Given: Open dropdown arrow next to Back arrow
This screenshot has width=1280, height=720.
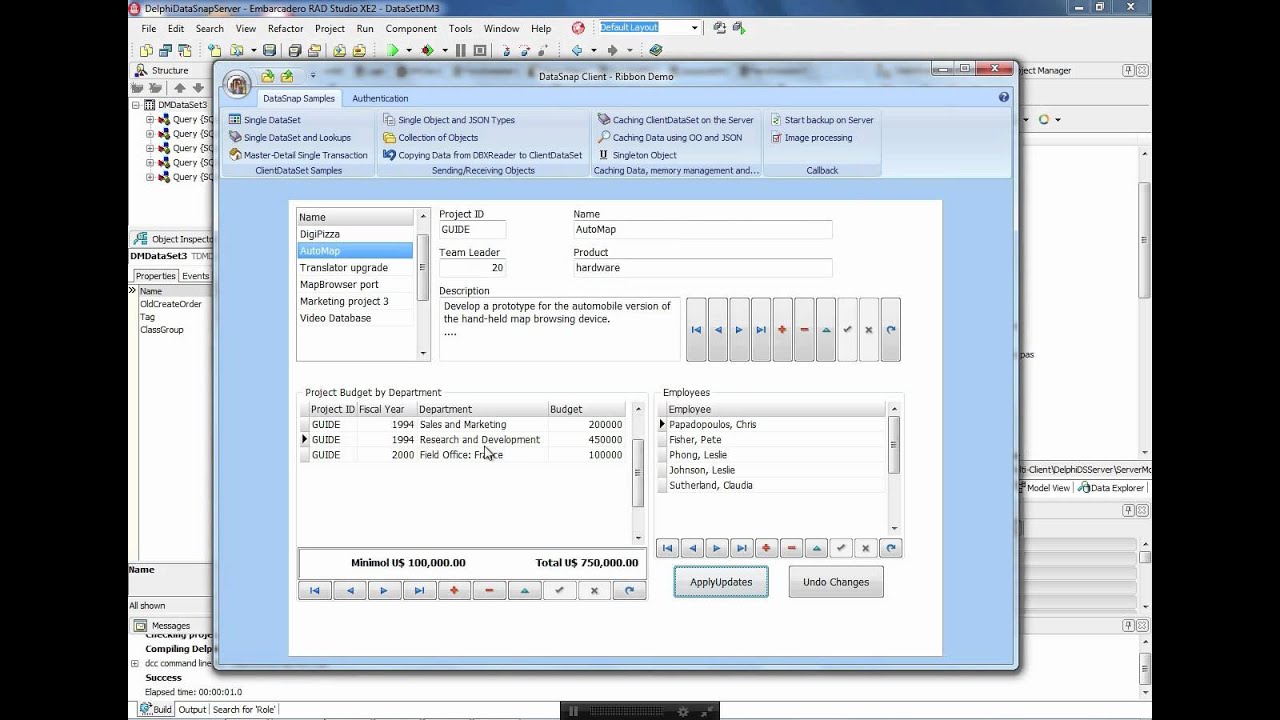Looking at the screenshot, I should point(593,50).
